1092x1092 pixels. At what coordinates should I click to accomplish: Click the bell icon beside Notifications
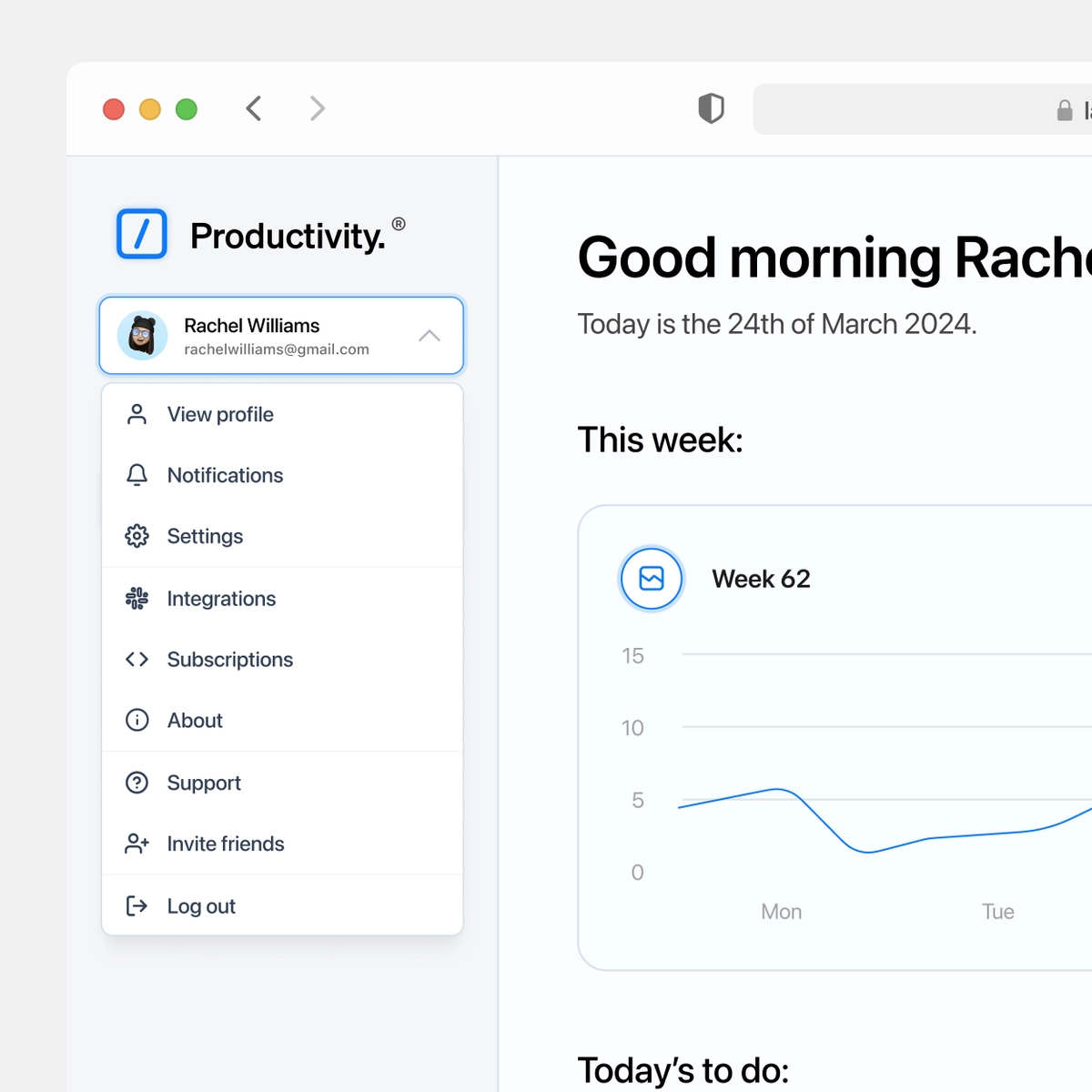pyautogui.click(x=136, y=475)
